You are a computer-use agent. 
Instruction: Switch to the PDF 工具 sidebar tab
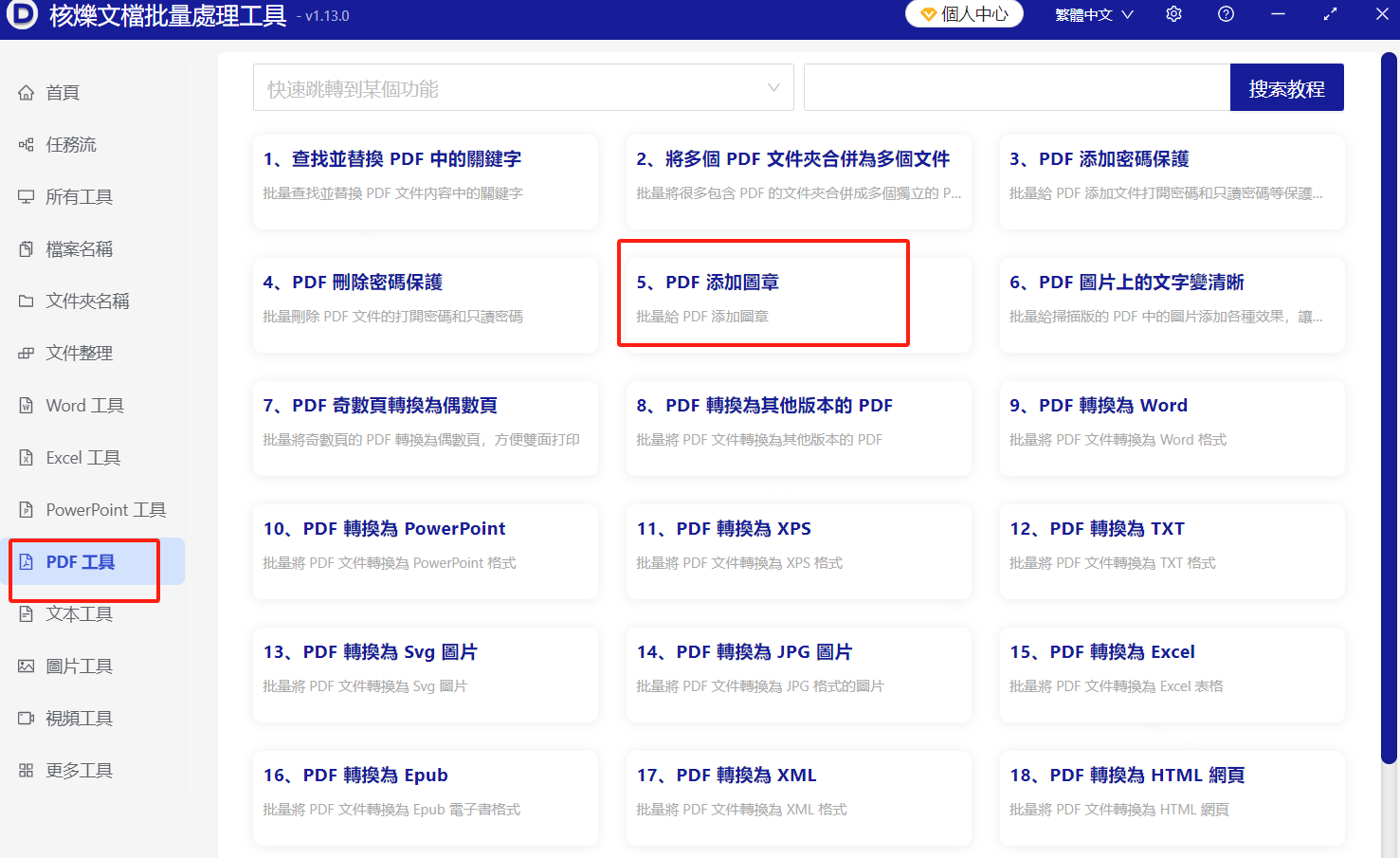83,561
